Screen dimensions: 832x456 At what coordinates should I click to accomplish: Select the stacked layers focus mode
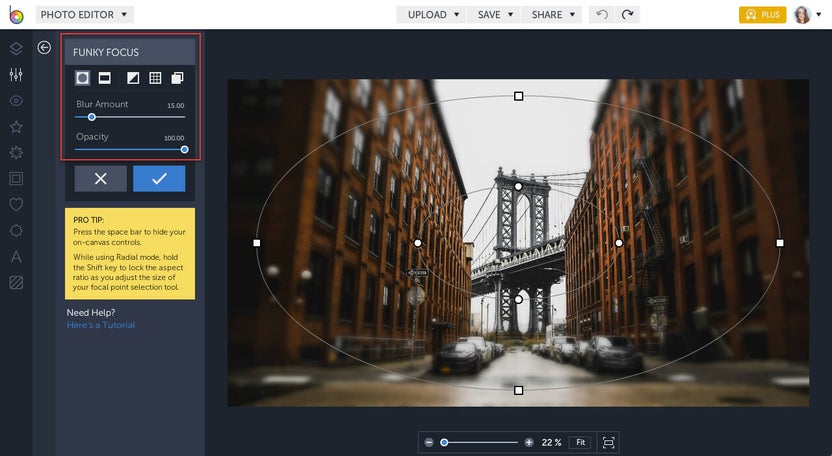(177, 78)
